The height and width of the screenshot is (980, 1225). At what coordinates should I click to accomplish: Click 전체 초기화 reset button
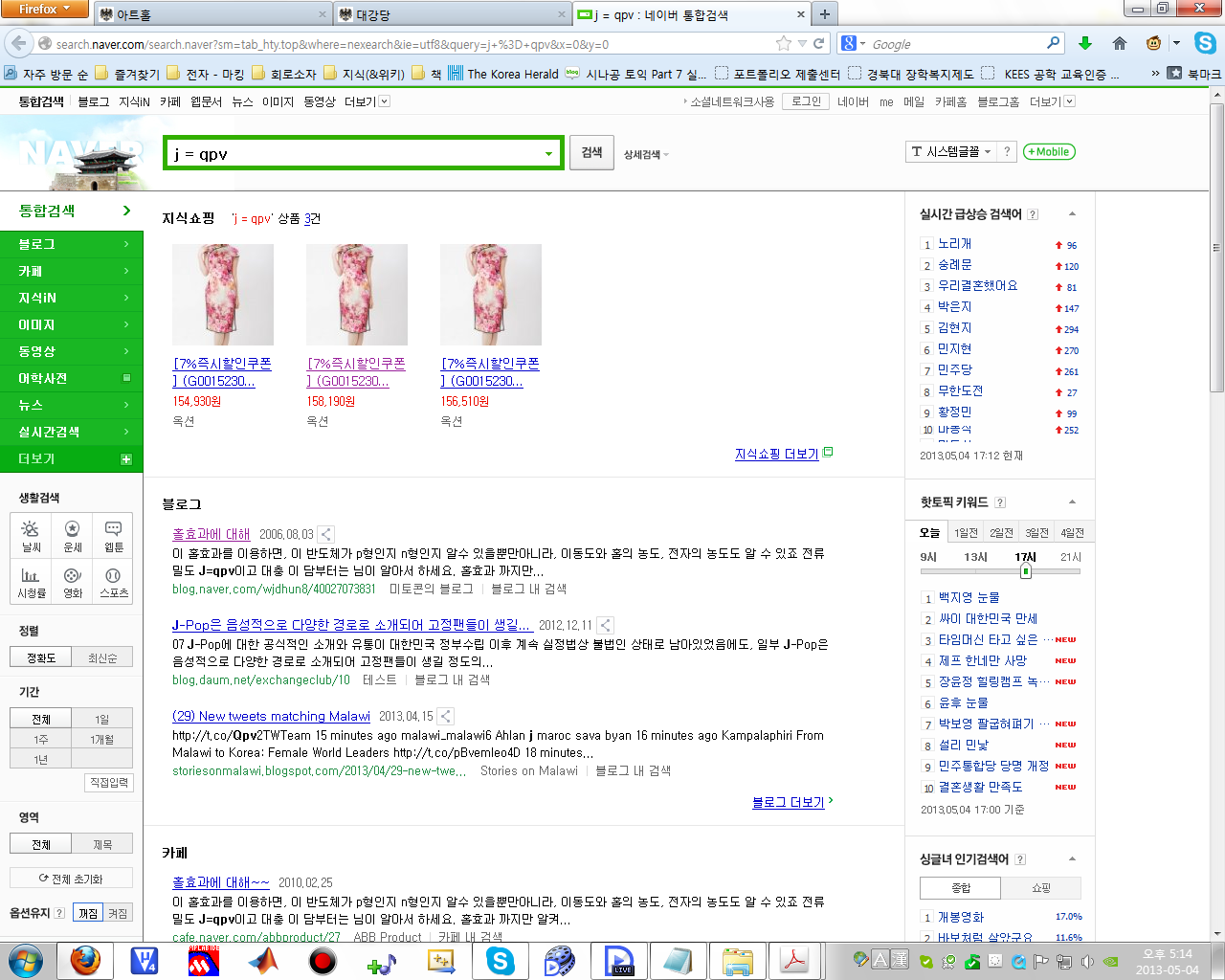point(71,879)
